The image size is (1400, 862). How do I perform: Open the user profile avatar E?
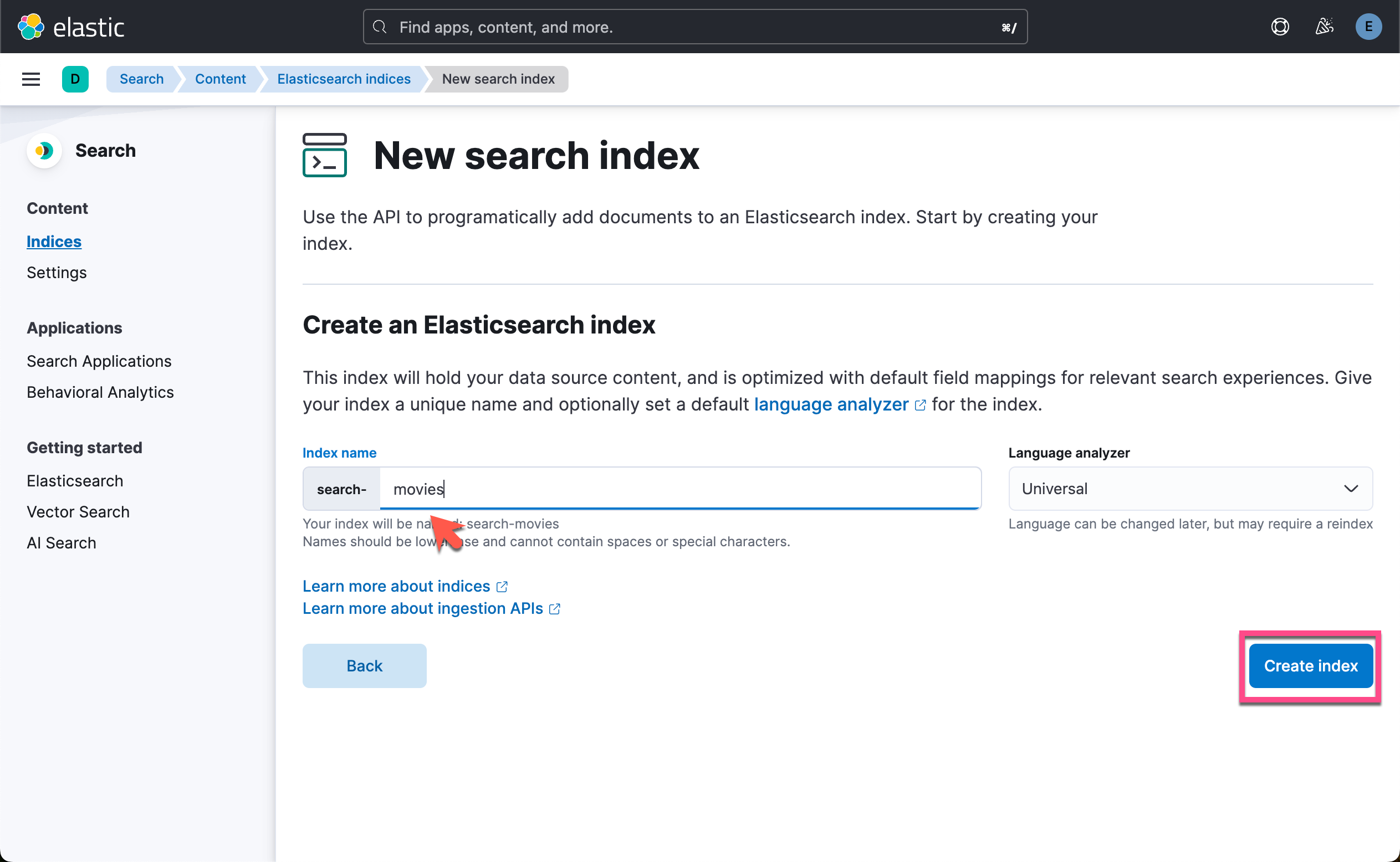1368,26
